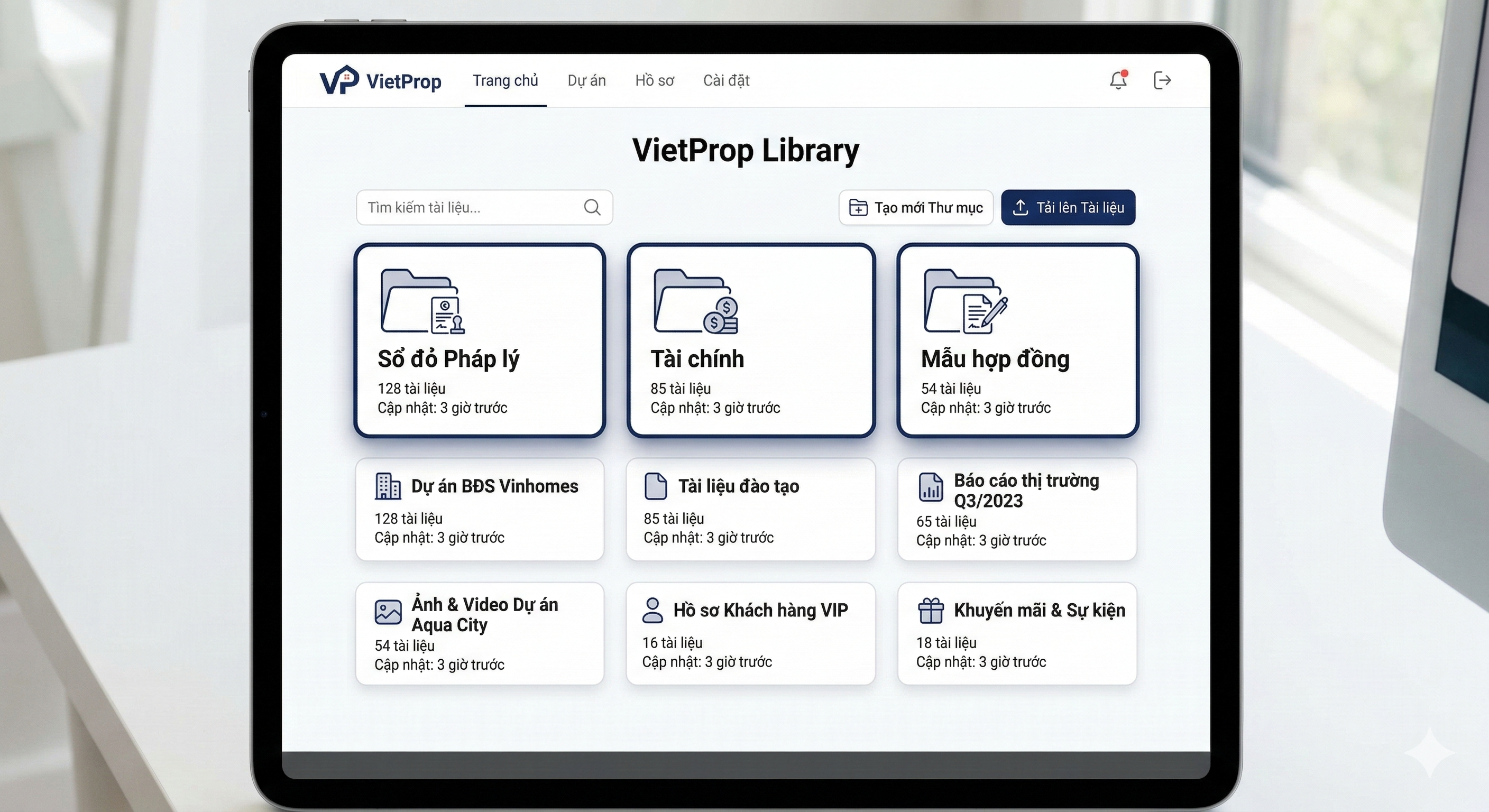Select the Trang chủ tab
This screenshot has height=812, width=1489.
(x=505, y=80)
